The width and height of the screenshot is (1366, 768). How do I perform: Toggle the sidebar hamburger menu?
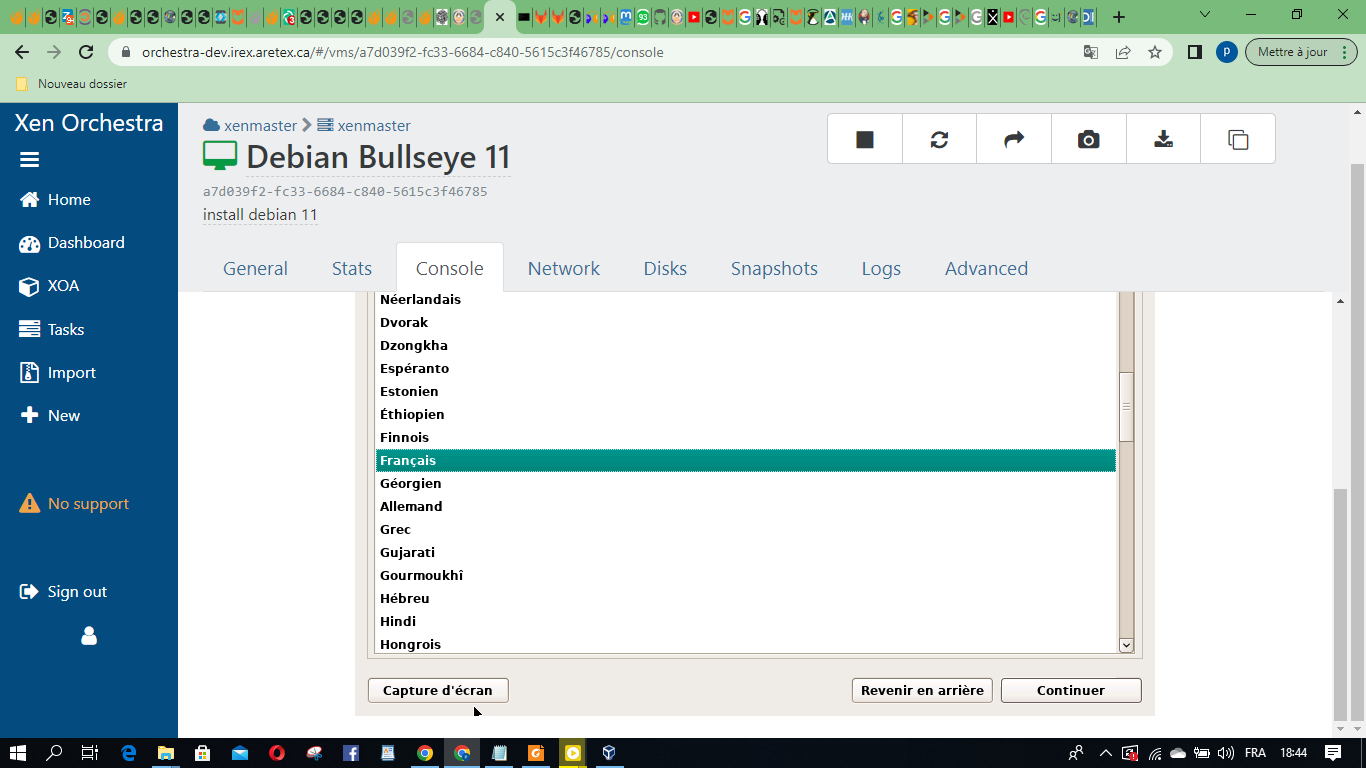coord(29,160)
